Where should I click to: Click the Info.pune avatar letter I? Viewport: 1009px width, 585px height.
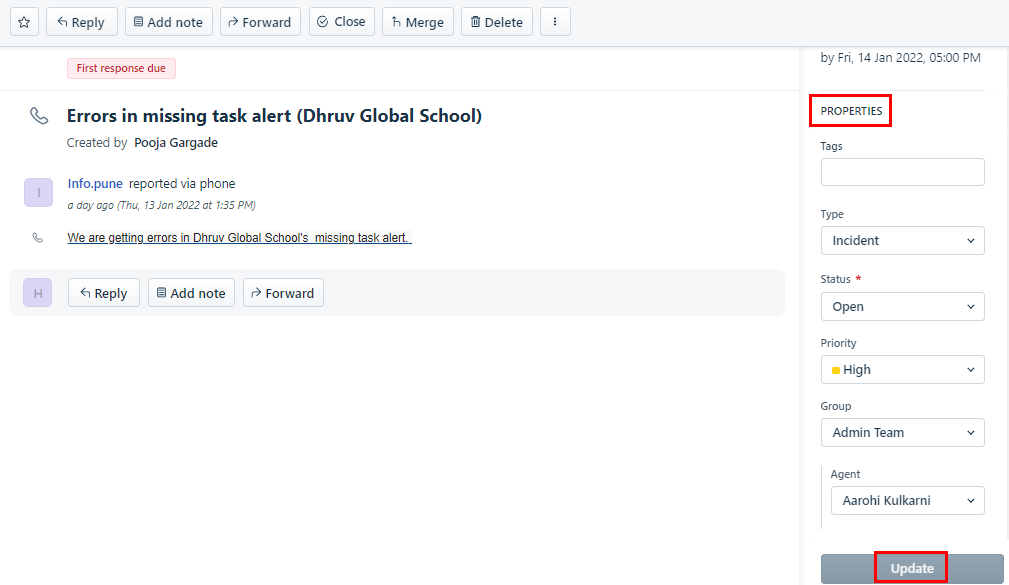click(x=39, y=192)
